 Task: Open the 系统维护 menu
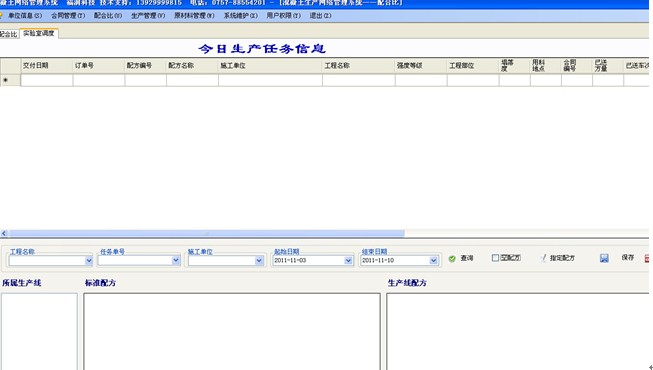click(x=240, y=15)
